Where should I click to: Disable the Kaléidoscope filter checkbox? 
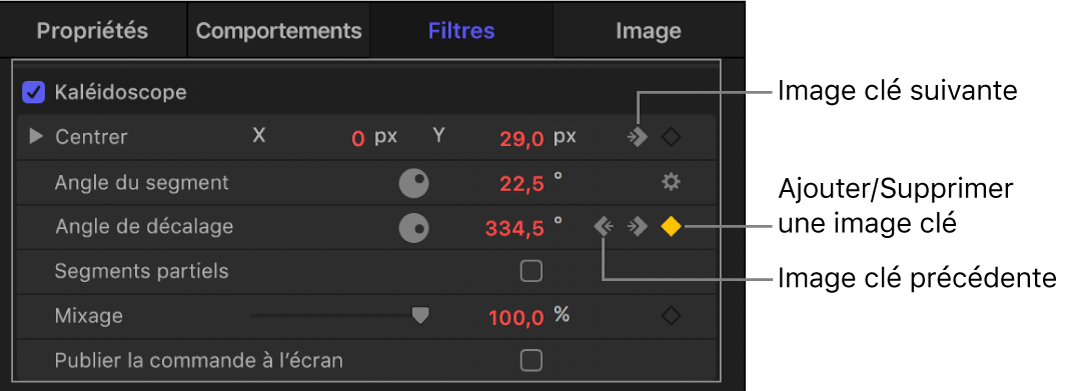point(33,92)
